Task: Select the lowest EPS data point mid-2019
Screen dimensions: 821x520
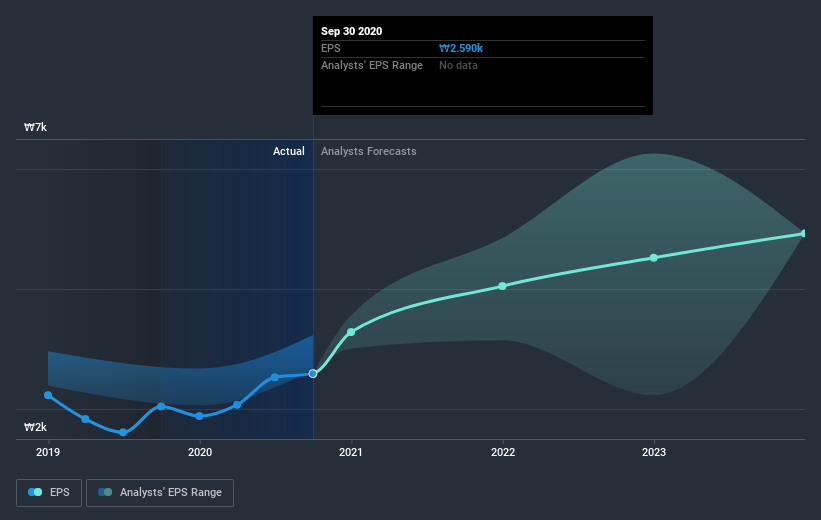Action: pyautogui.click(x=123, y=432)
